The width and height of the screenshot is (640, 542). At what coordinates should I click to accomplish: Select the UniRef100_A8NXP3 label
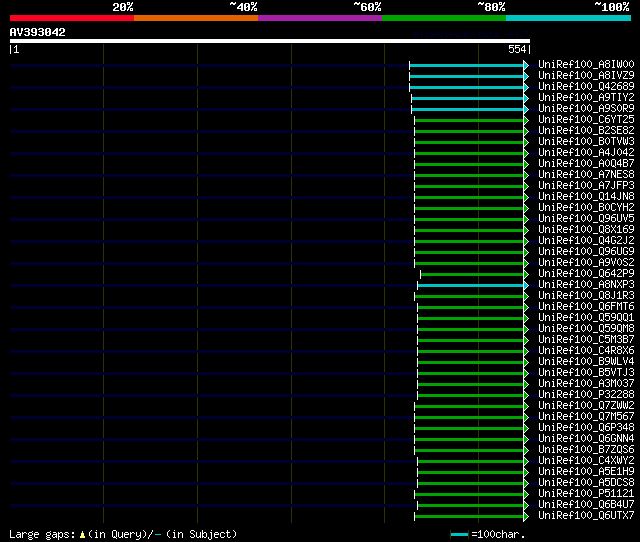pos(586,285)
